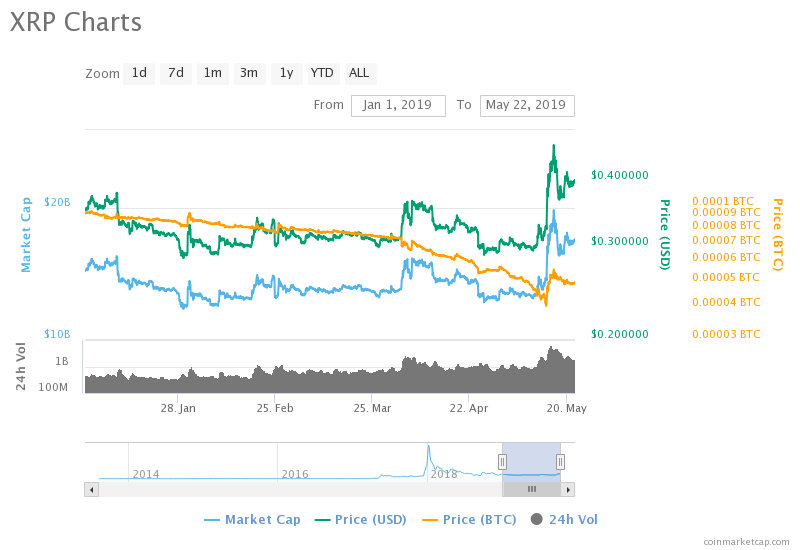Toggle Price (USD) series in legend

361,519
